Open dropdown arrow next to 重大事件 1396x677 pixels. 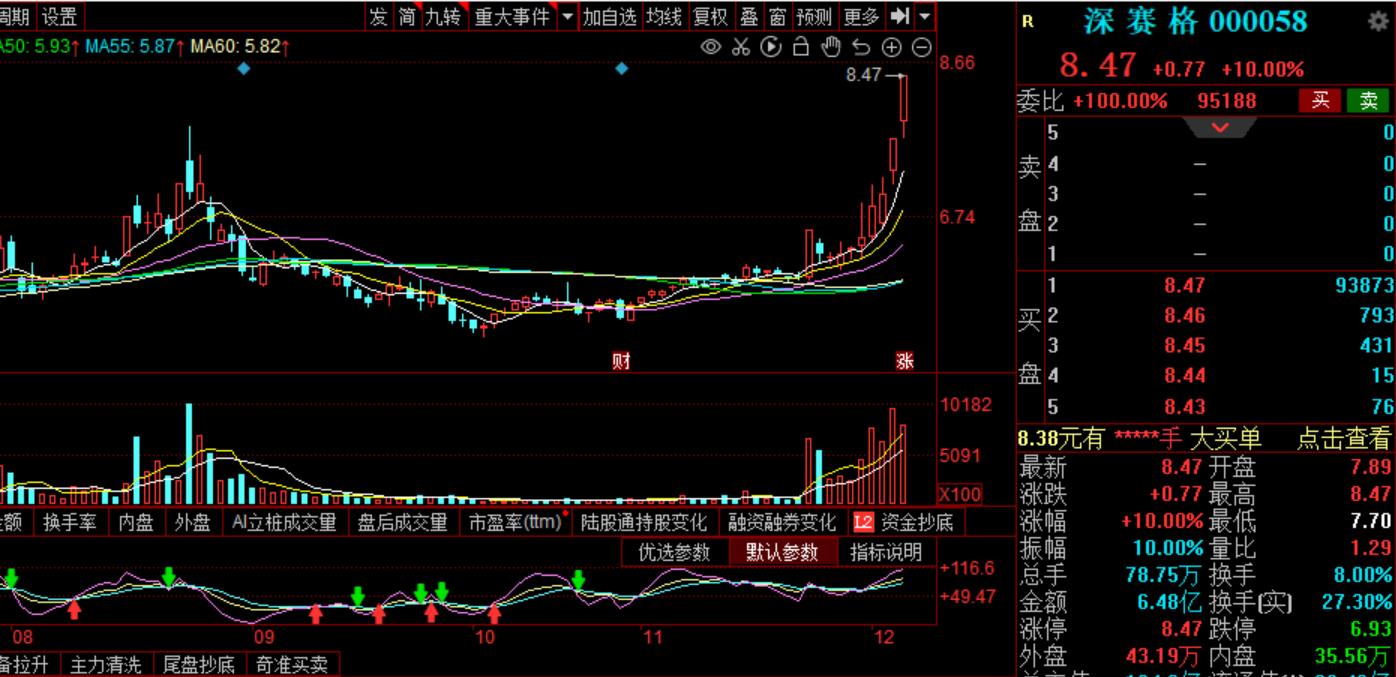(x=568, y=16)
